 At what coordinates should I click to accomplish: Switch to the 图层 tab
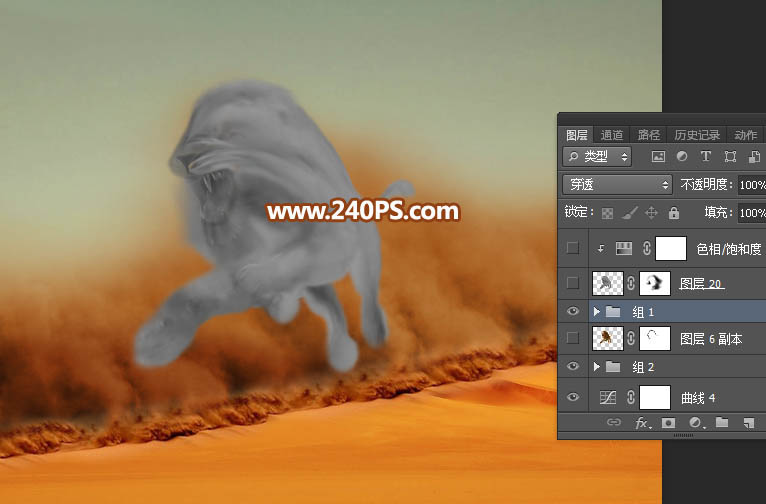click(x=576, y=135)
